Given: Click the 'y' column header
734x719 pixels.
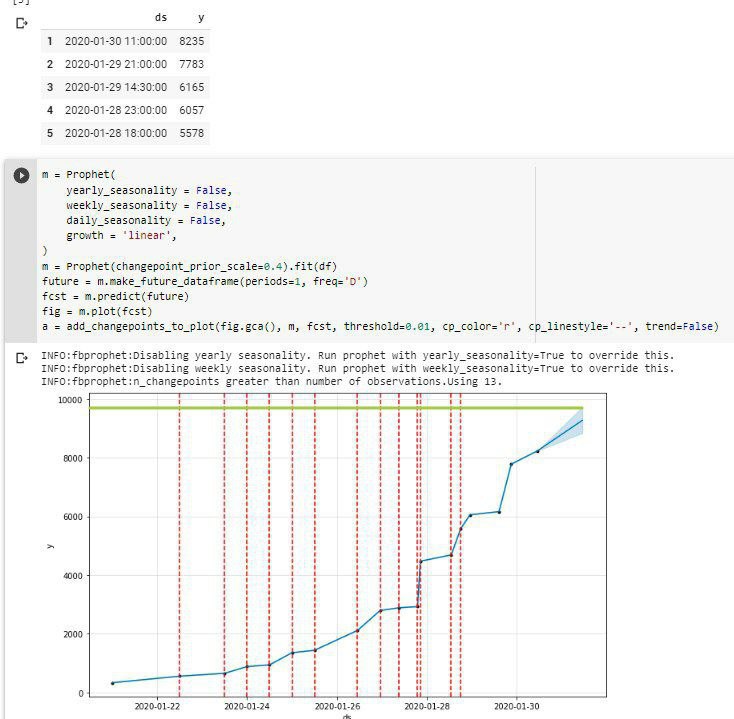Looking at the screenshot, I should point(201,17).
